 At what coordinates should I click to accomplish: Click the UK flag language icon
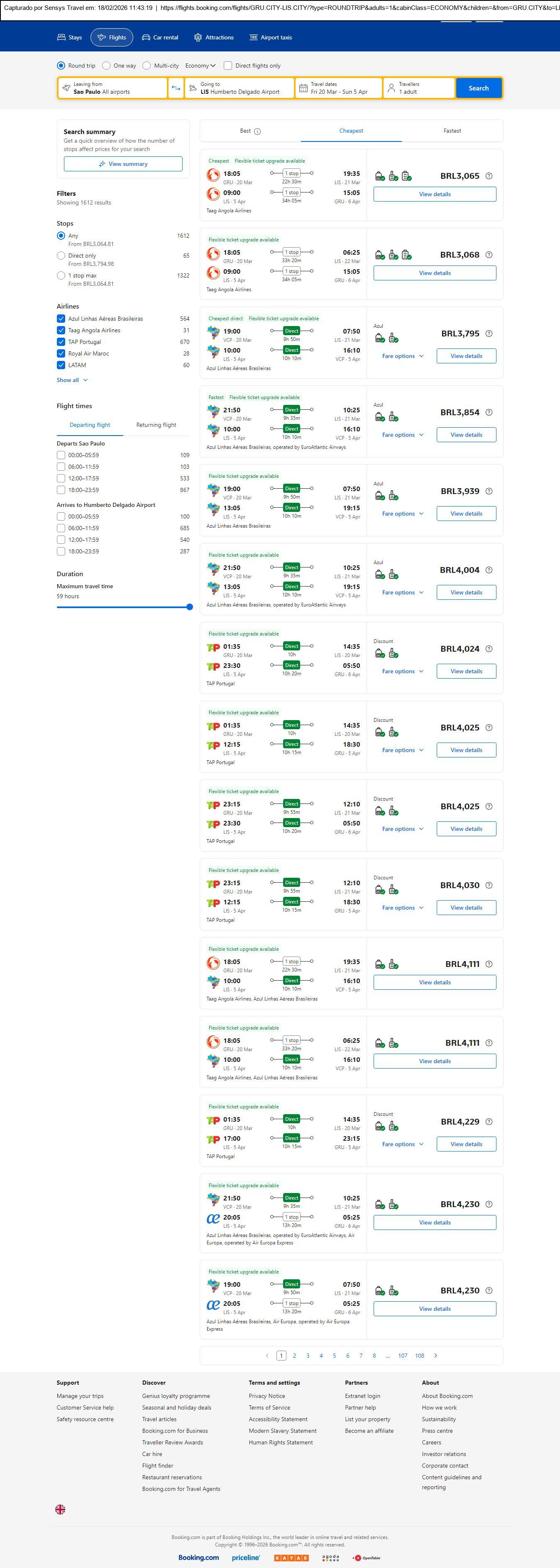tap(60, 1509)
